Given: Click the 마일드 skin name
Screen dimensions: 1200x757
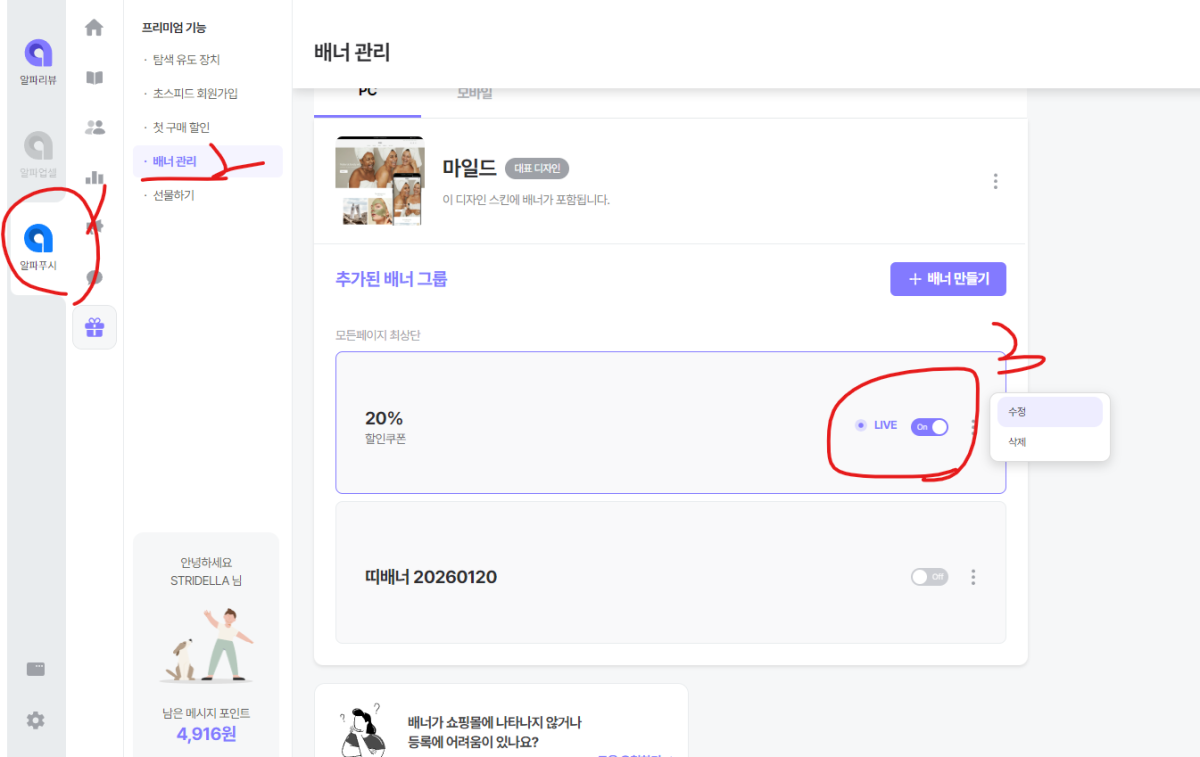Looking at the screenshot, I should [469, 168].
